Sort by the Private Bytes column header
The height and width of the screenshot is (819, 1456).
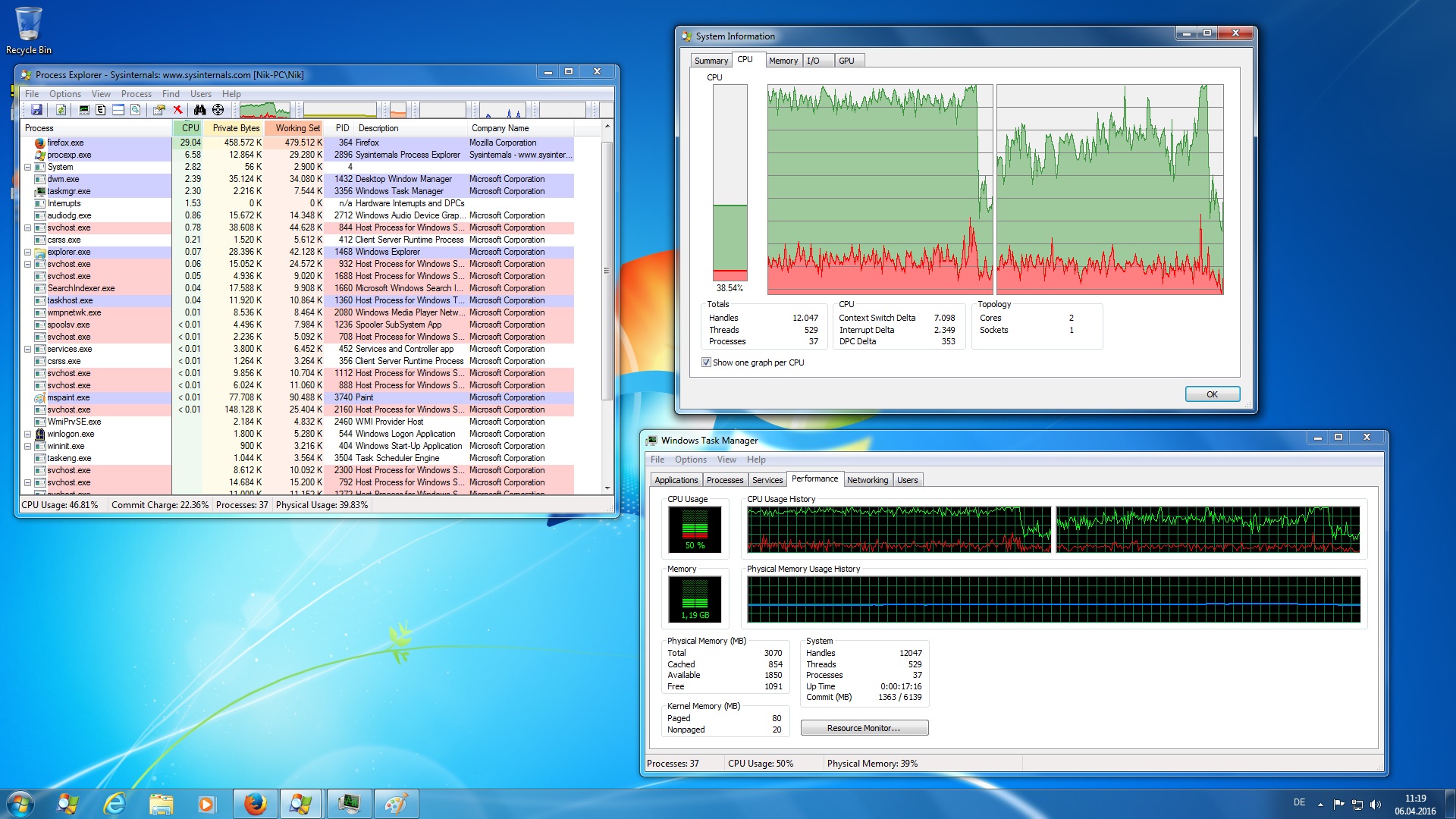(235, 128)
